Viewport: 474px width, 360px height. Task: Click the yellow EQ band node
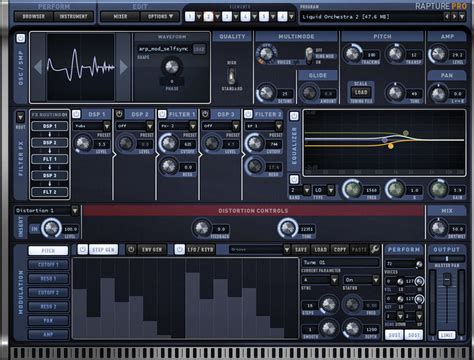pyautogui.click(x=391, y=146)
